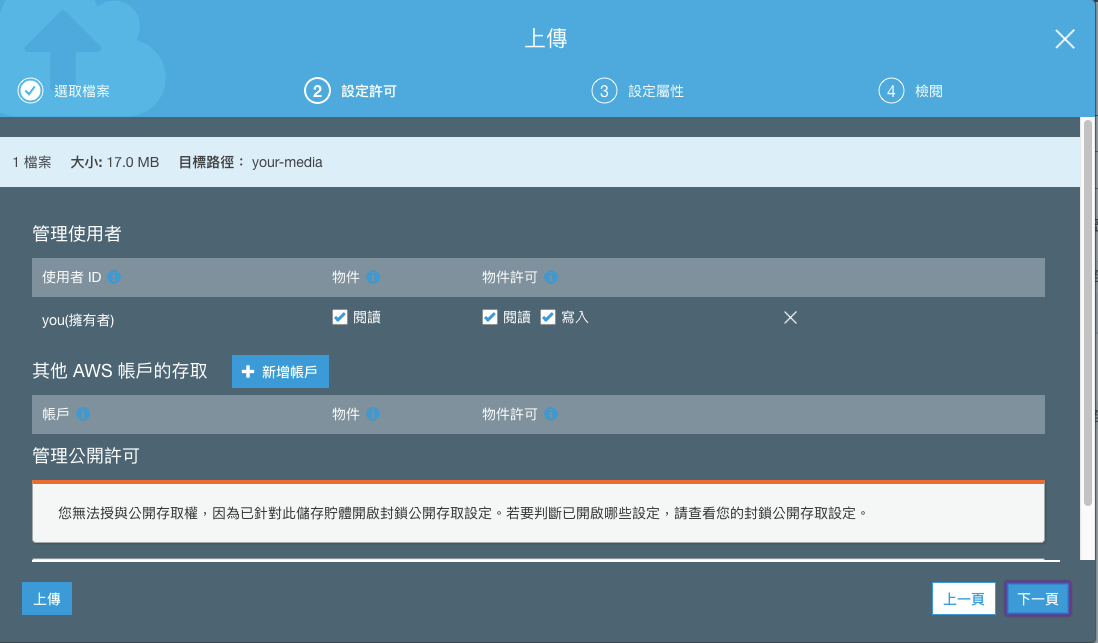Click the 其他 AWS 帳戶的存取 heading
The image size is (1098, 643).
point(120,371)
